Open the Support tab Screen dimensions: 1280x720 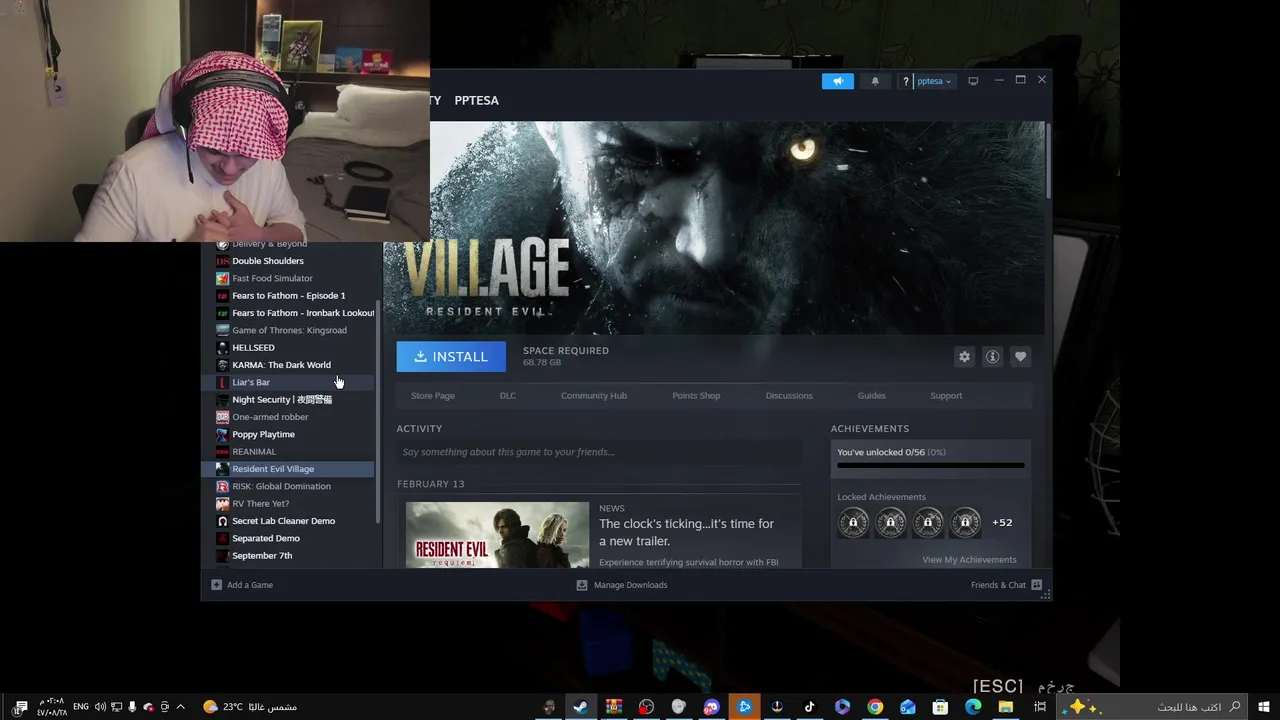tap(946, 396)
